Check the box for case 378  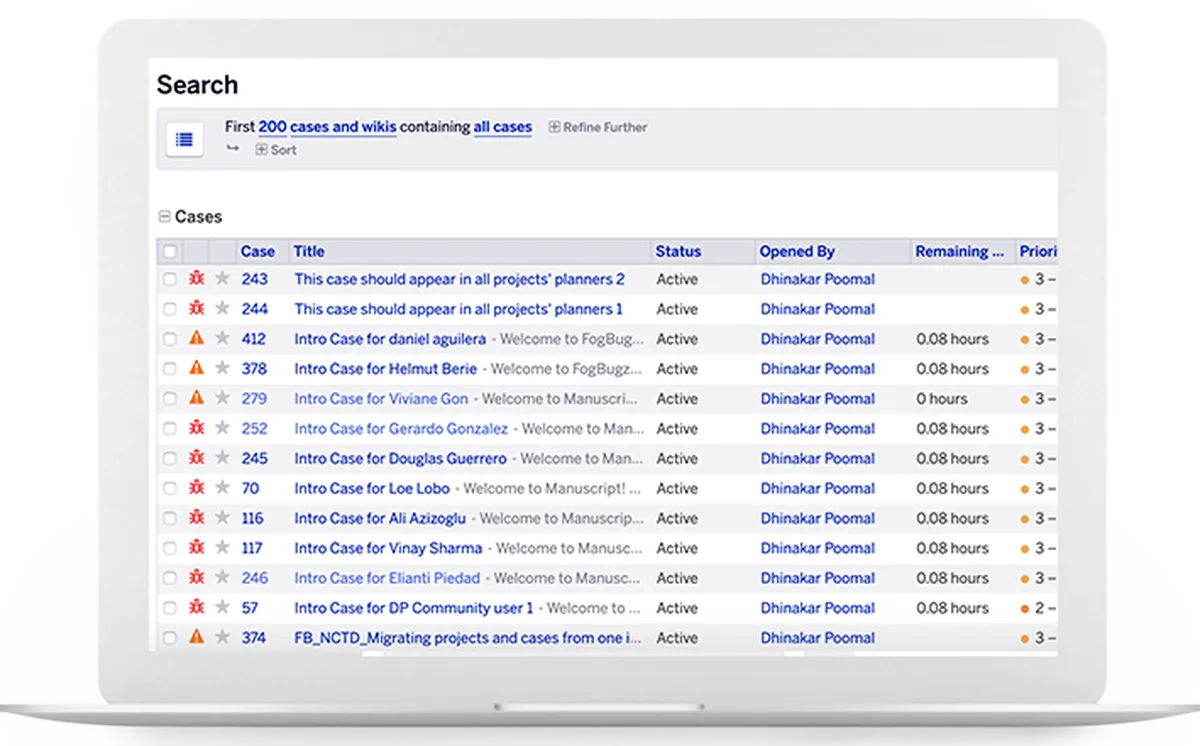click(170, 369)
